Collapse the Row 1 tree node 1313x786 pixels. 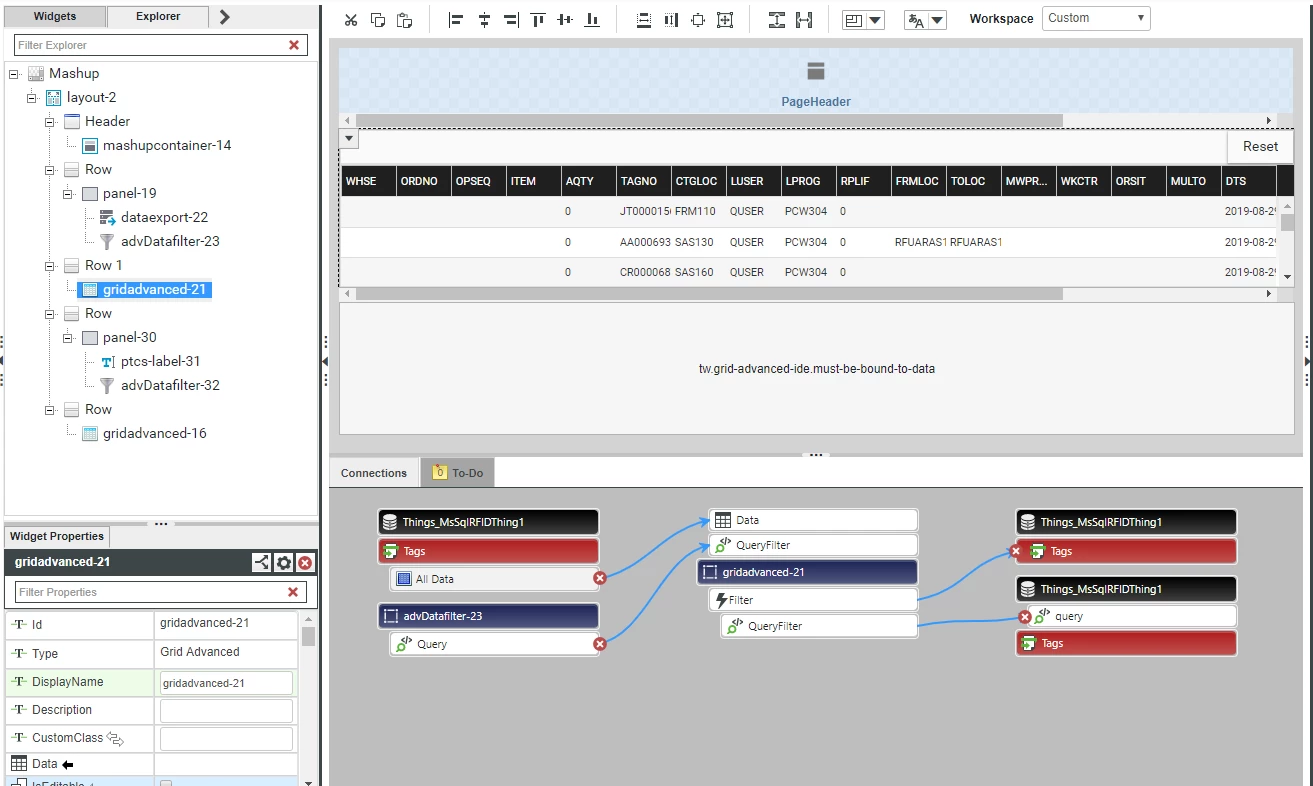(x=50, y=266)
